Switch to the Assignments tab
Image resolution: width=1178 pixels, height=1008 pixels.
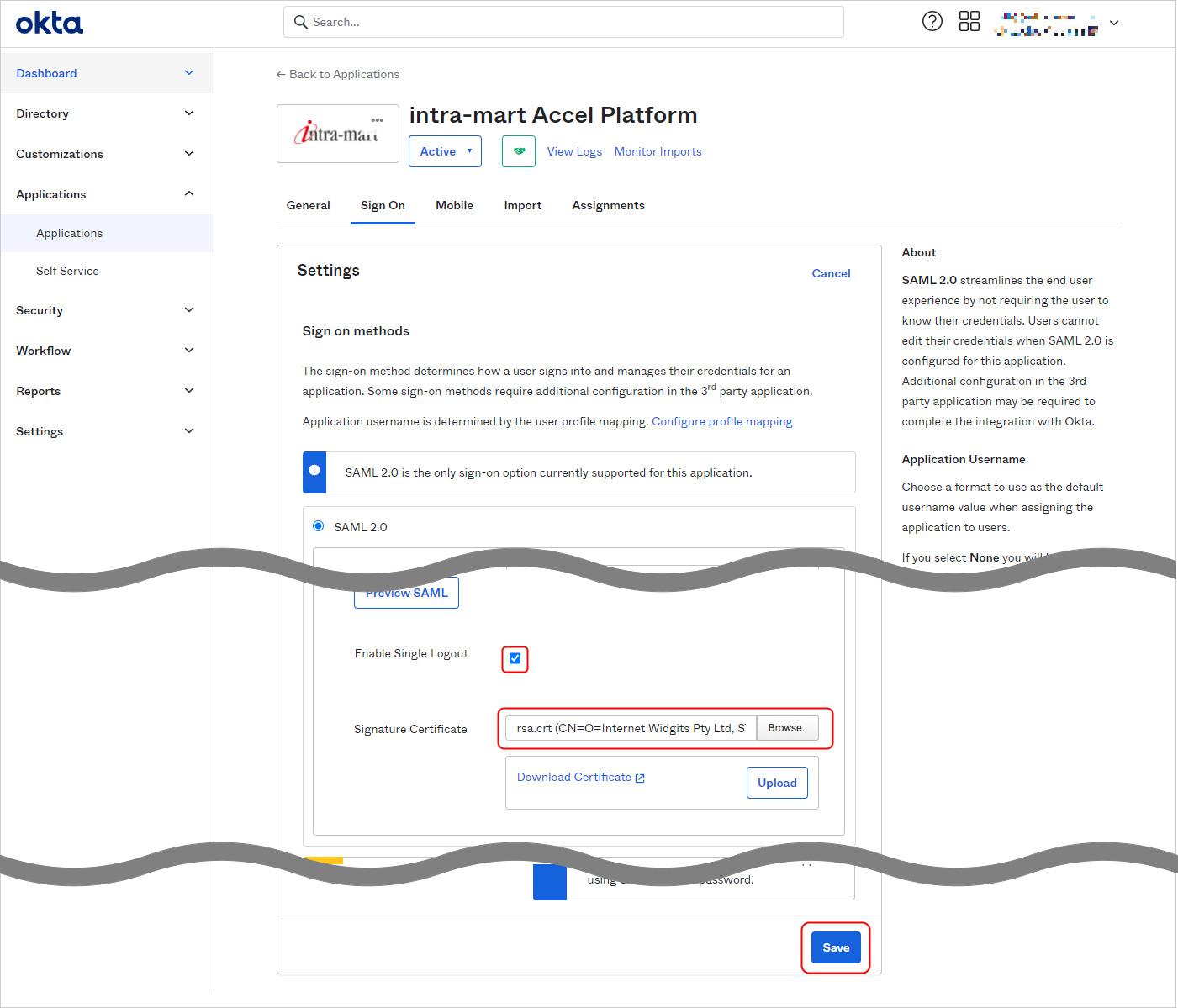(608, 205)
